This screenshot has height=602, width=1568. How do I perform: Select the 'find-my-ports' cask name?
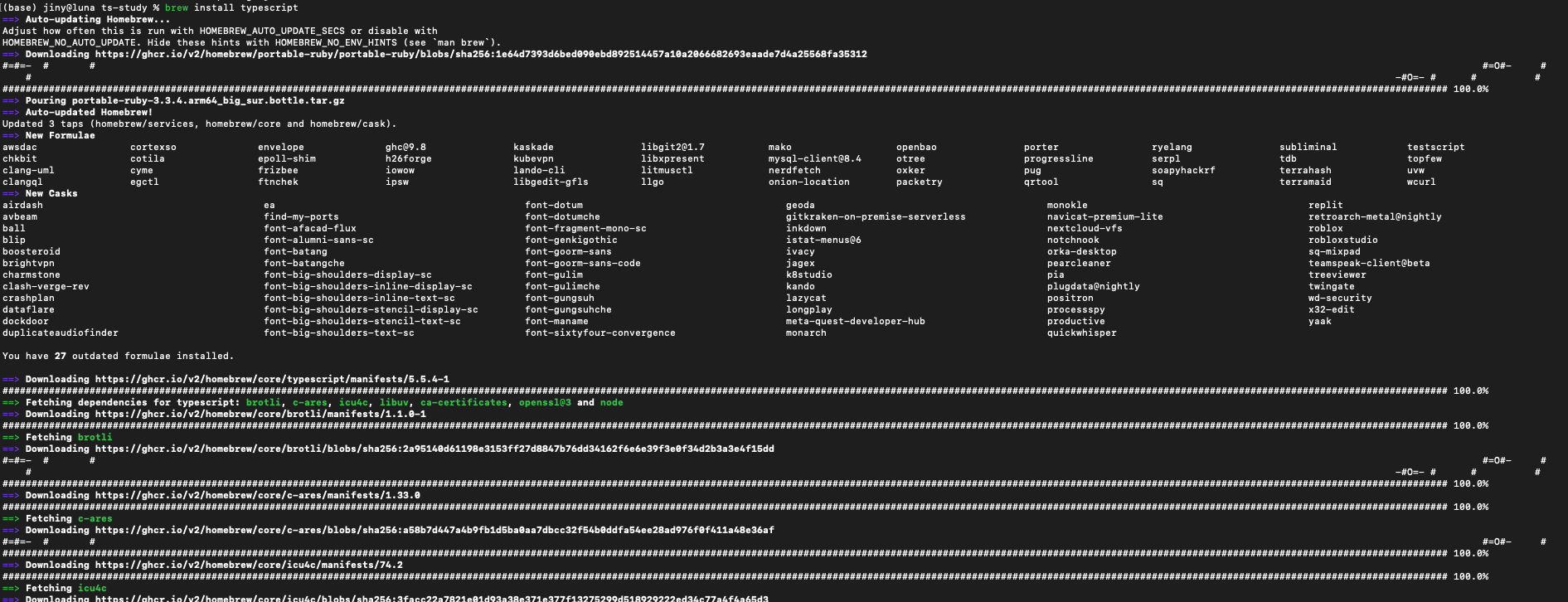(302, 216)
